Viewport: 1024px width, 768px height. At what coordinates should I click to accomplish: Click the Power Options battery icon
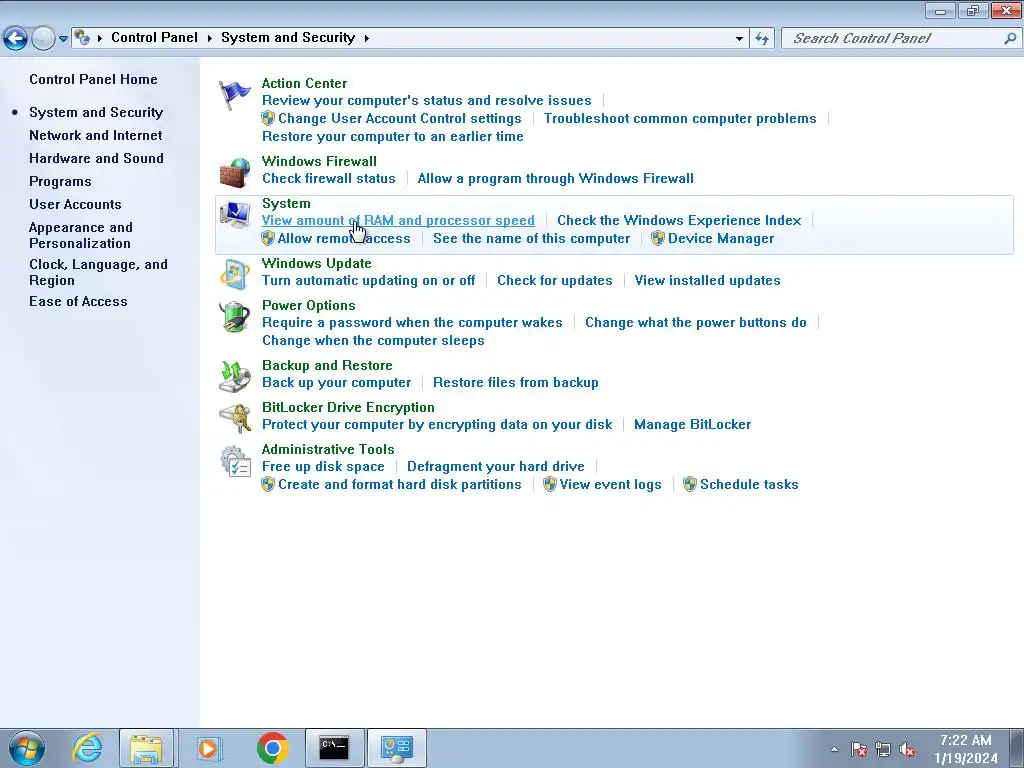point(234,317)
